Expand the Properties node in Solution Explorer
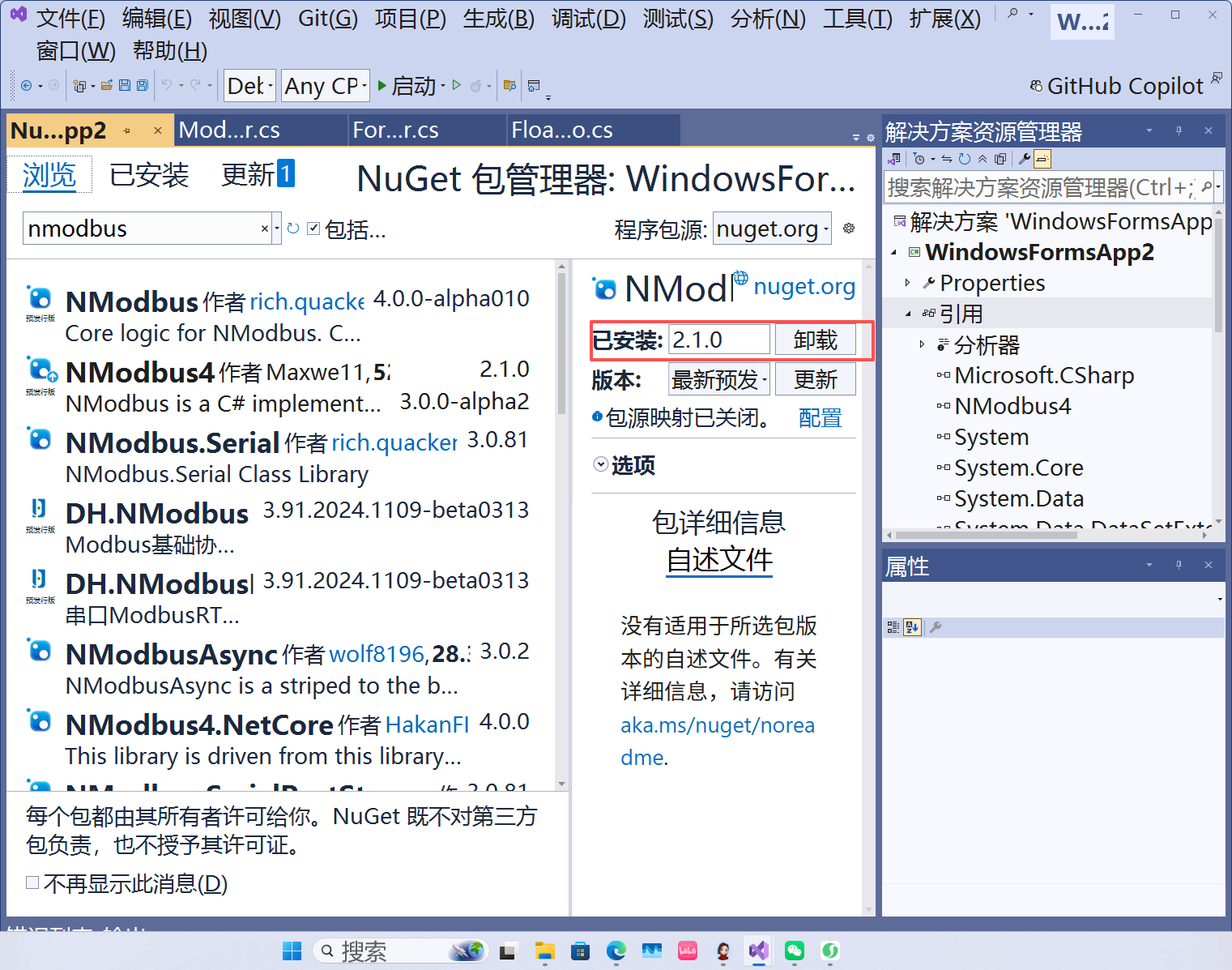 point(907,283)
